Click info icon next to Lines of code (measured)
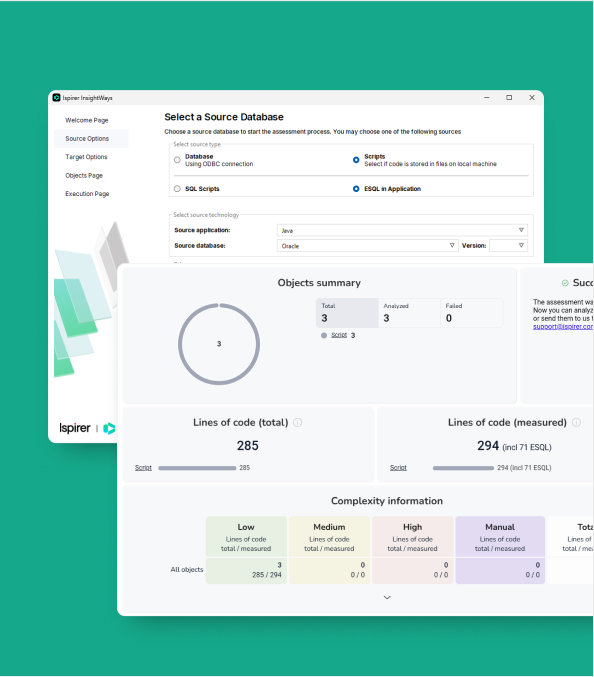The image size is (594, 677). (576, 422)
